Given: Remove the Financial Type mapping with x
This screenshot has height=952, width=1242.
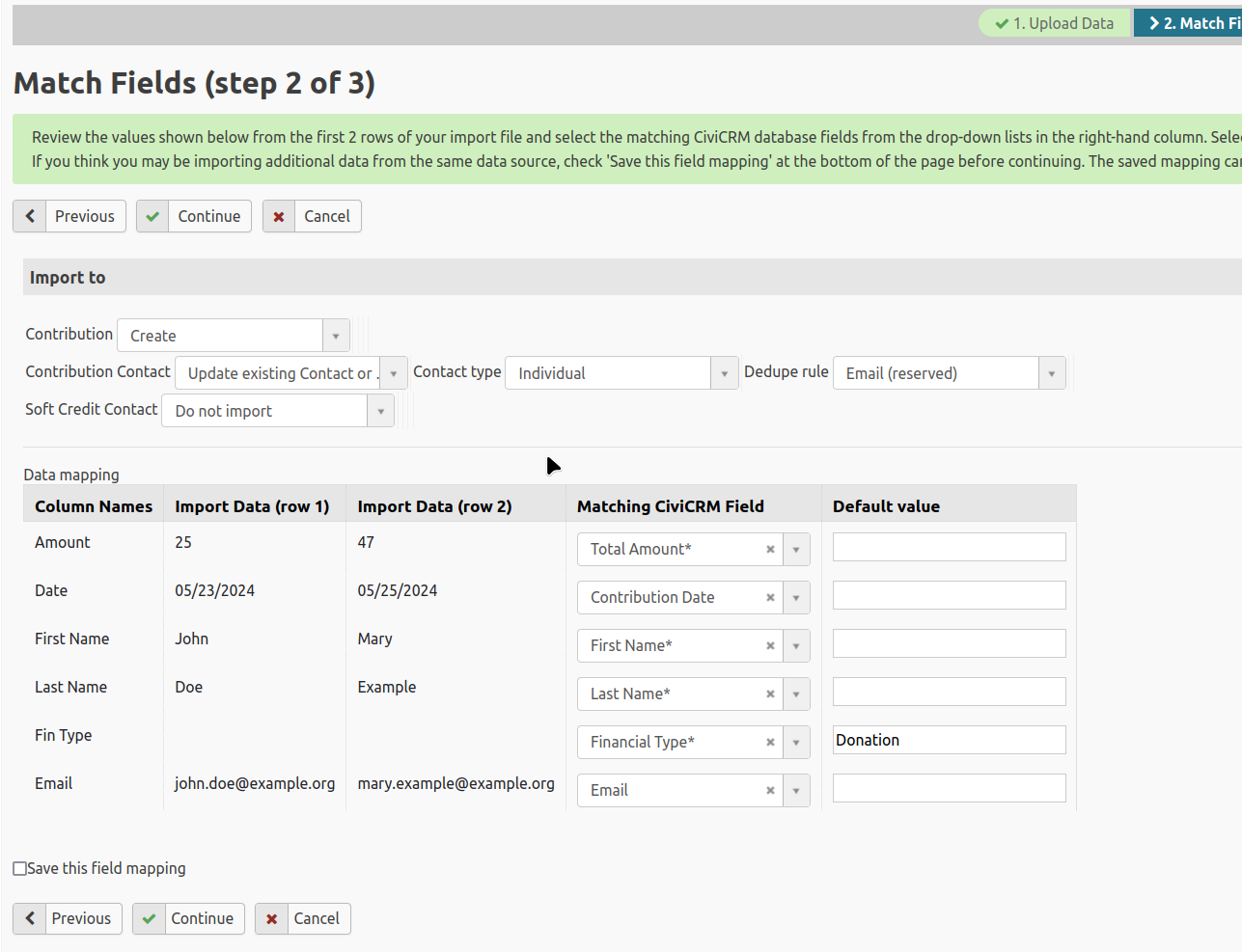Looking at the screenshot, I should point(770,743).
